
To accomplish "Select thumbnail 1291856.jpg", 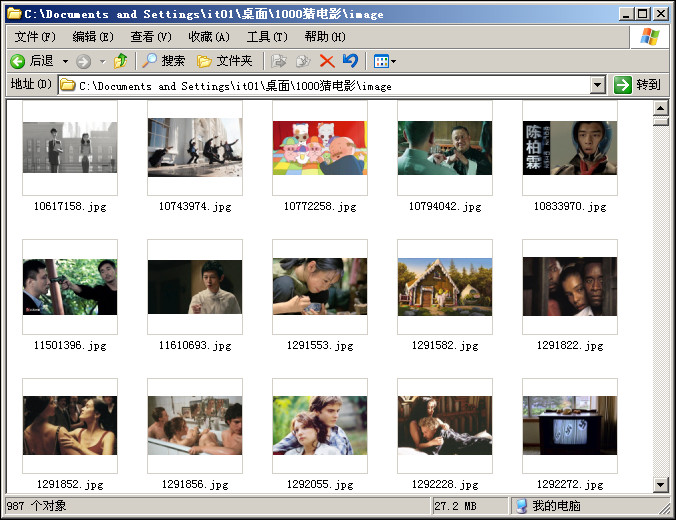I will tap(195, 426).
